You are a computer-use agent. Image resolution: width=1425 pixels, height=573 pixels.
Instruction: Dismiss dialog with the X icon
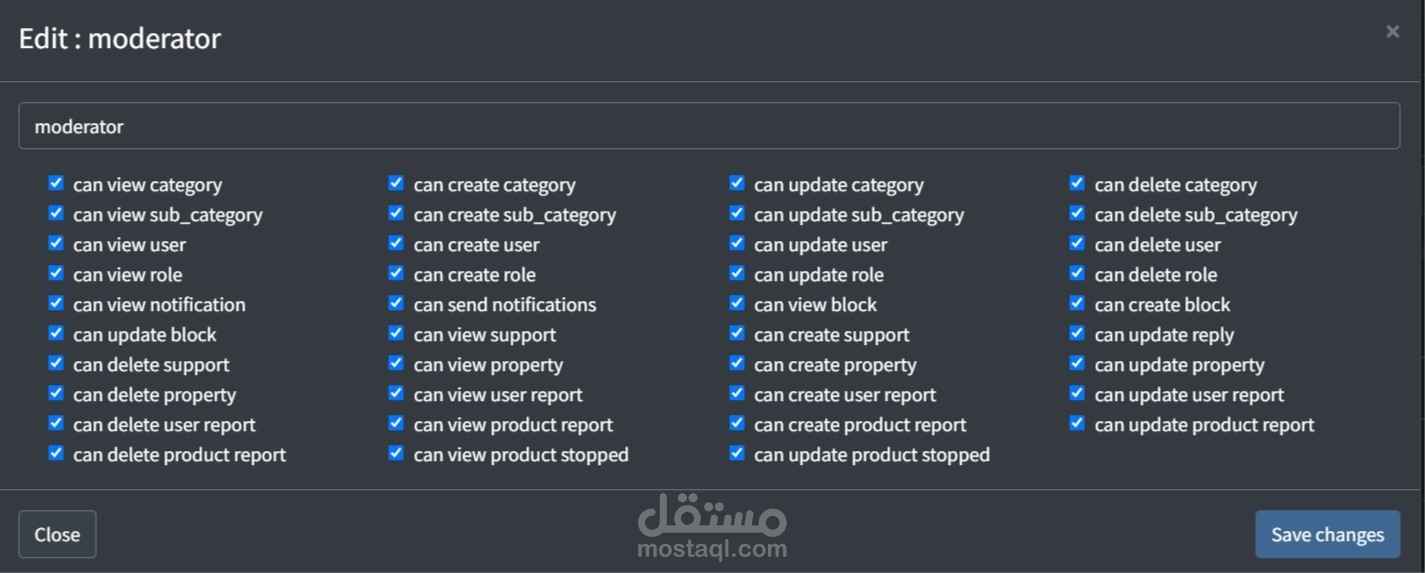coord(1392,32)
